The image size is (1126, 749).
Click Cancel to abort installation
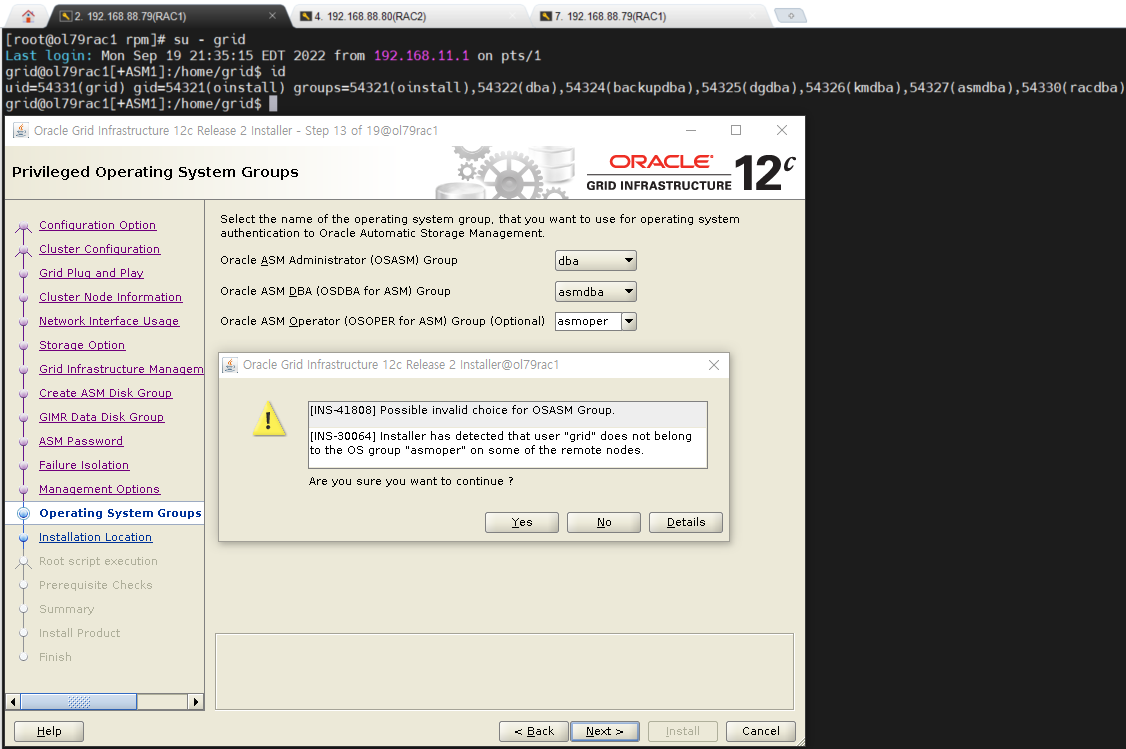click(x=760, y=731)
